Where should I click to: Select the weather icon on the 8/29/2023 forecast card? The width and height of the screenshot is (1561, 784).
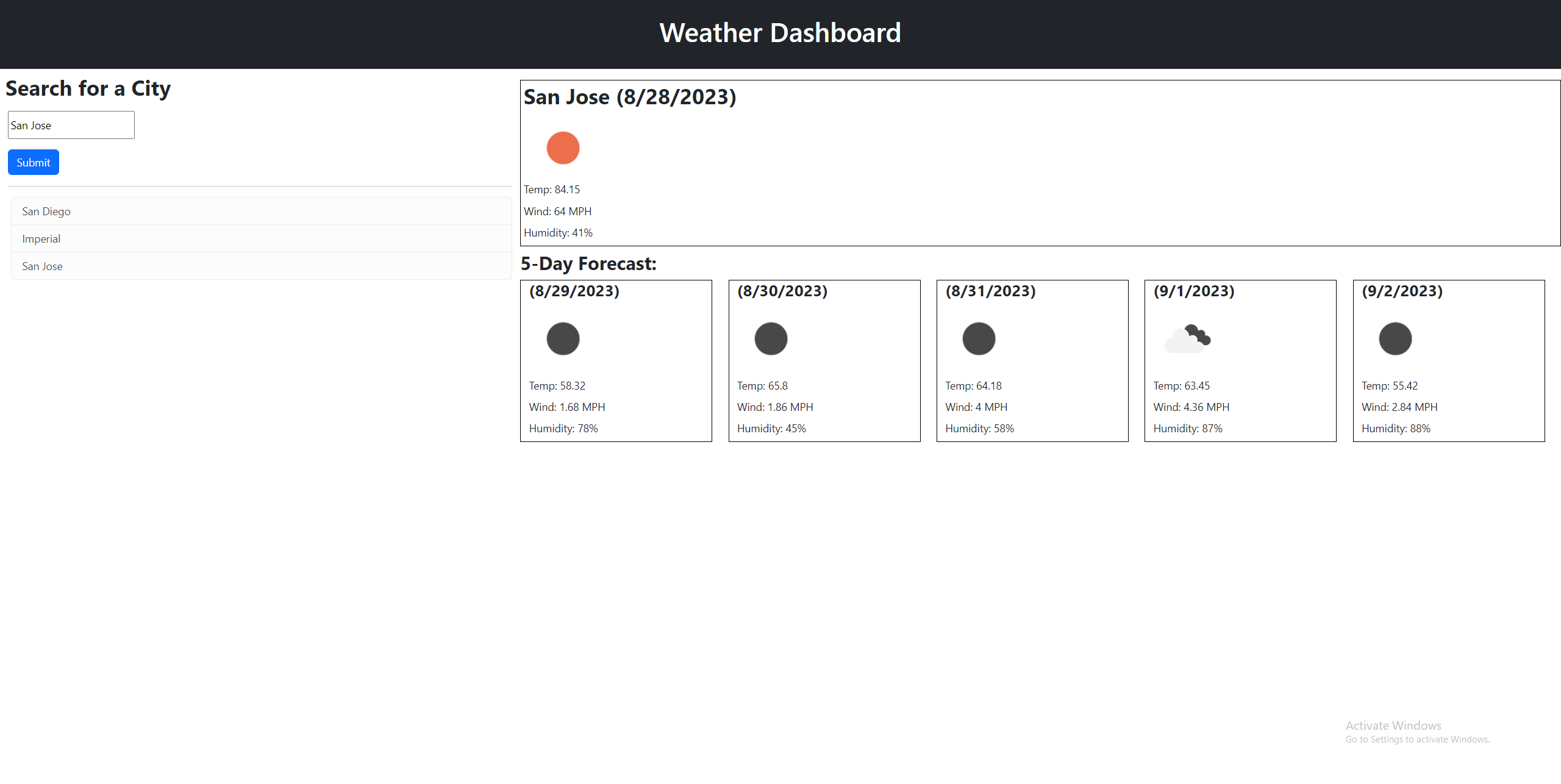point(562,338)
